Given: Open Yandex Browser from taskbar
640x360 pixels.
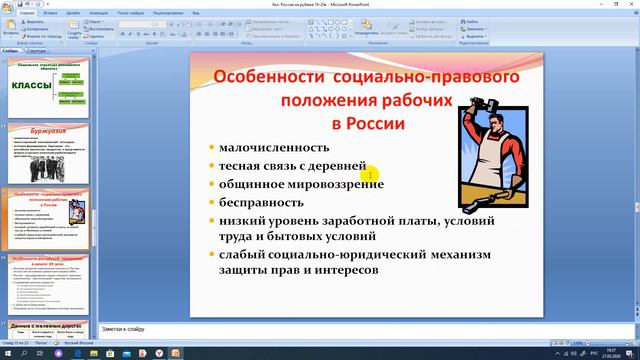Looking at the screenshot, I should [x=159, y=353].
